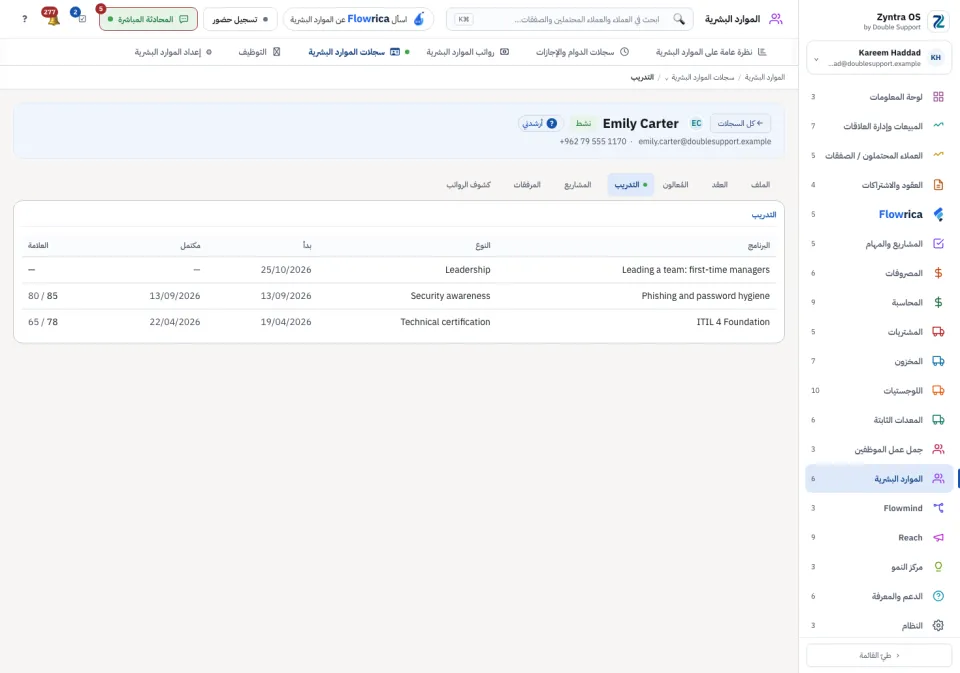Open the كشوف الرواتب tab
This screenshot has height=673, width=960.
(468, 185)
